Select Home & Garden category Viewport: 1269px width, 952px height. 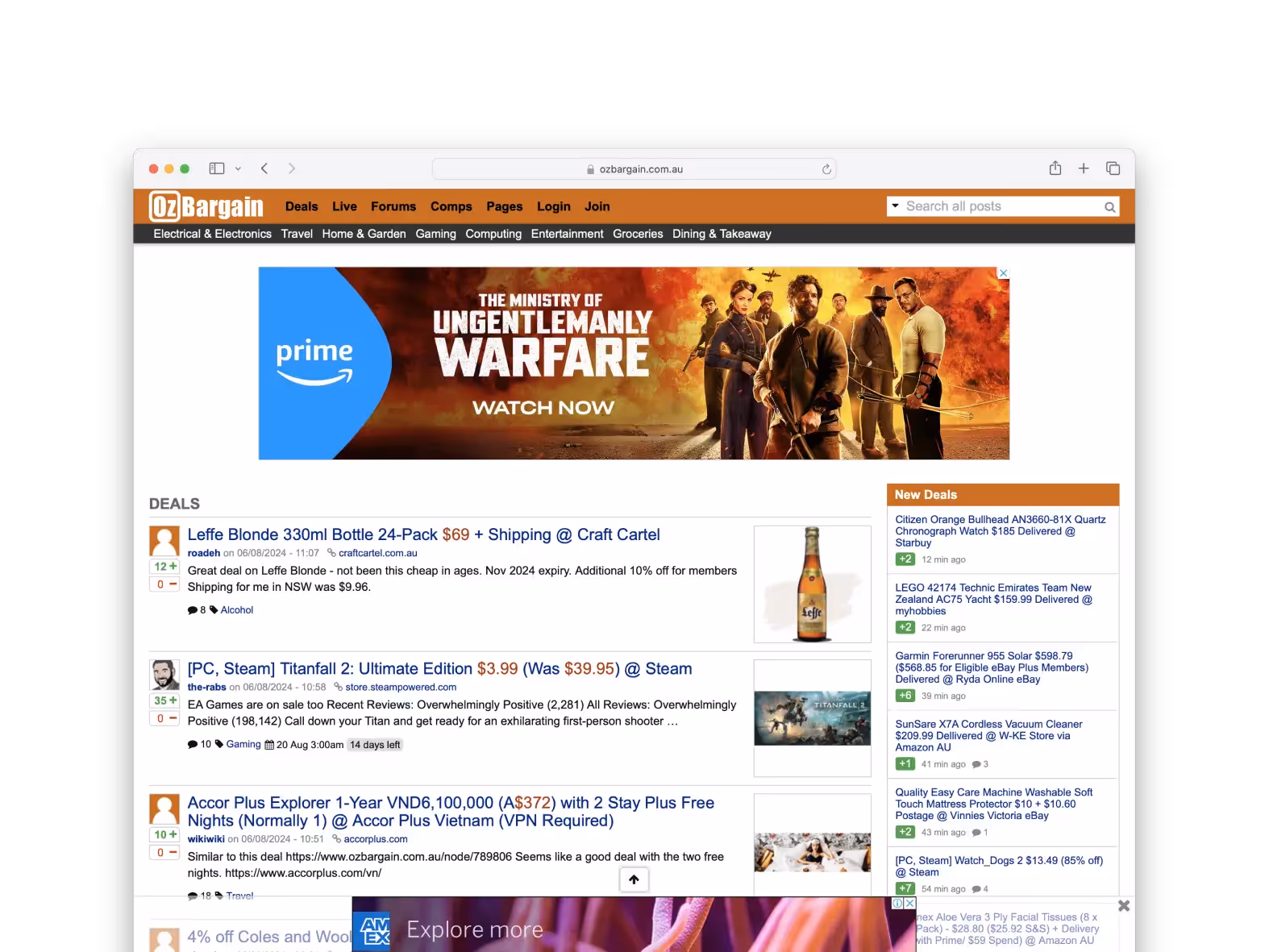pos(364,234)
